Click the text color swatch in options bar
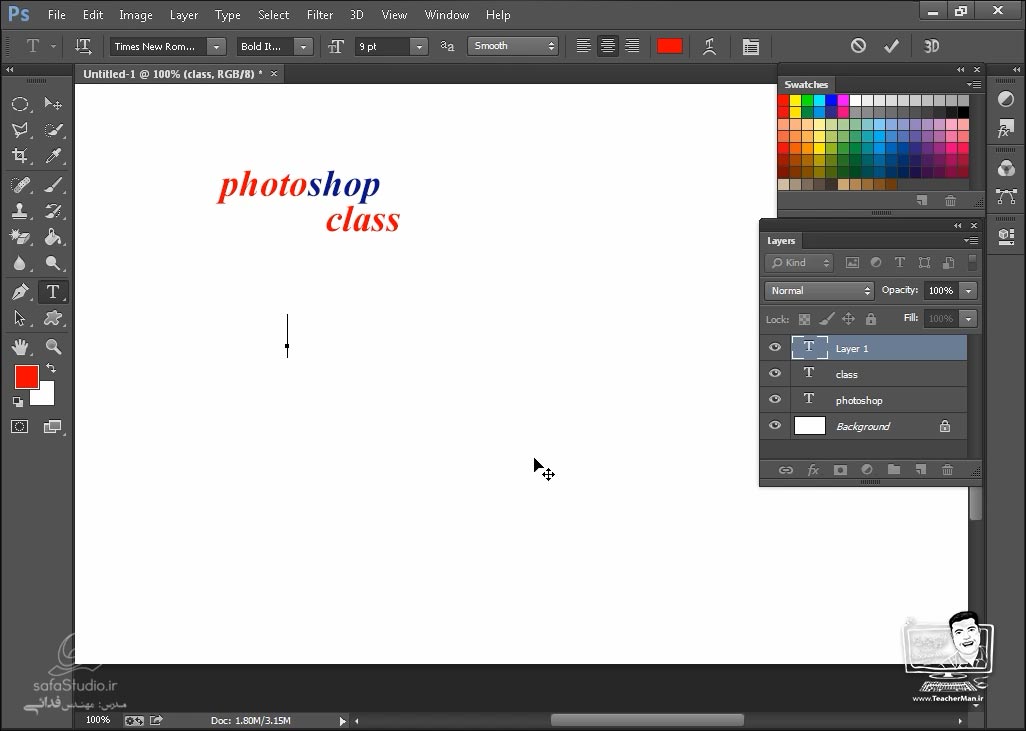Screen dimensions: 1026x731 [x=669, y=46]
